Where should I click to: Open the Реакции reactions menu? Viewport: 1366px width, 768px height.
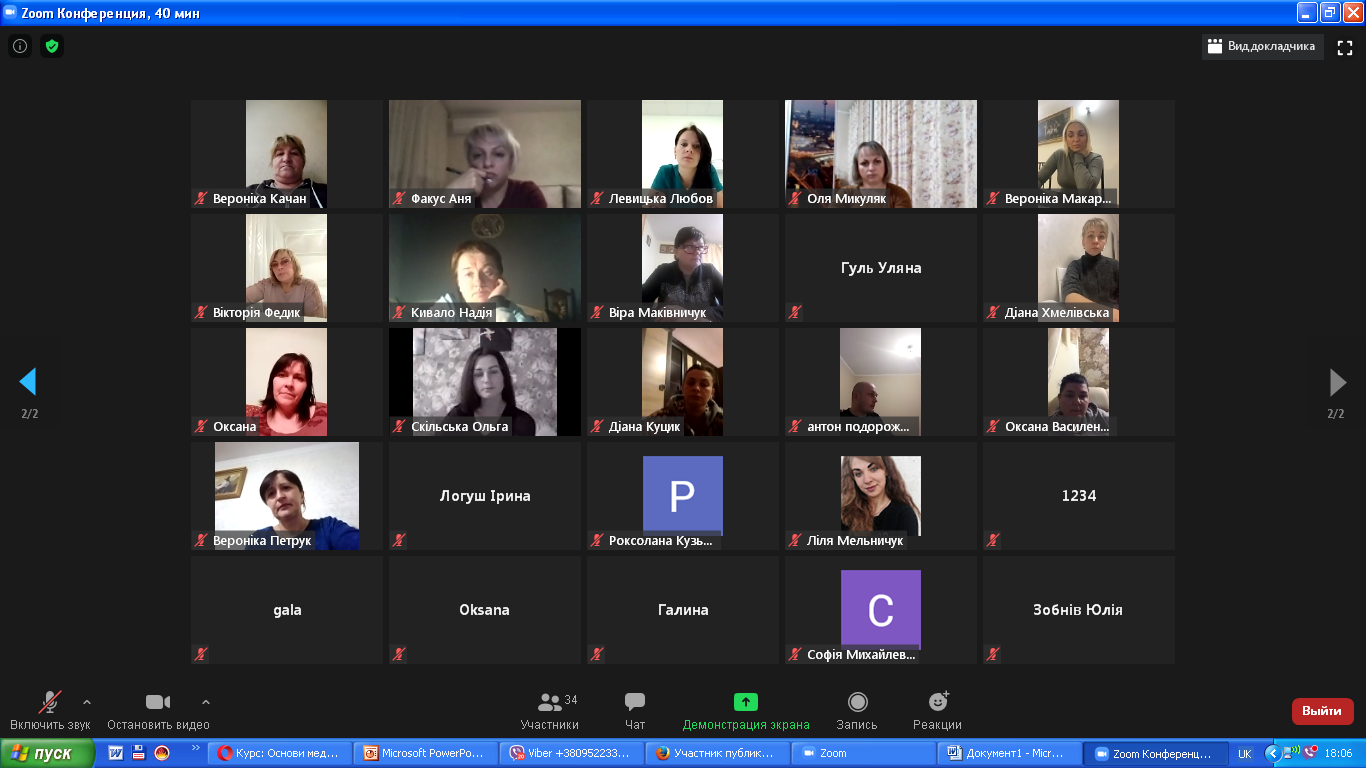coord(937,710)
